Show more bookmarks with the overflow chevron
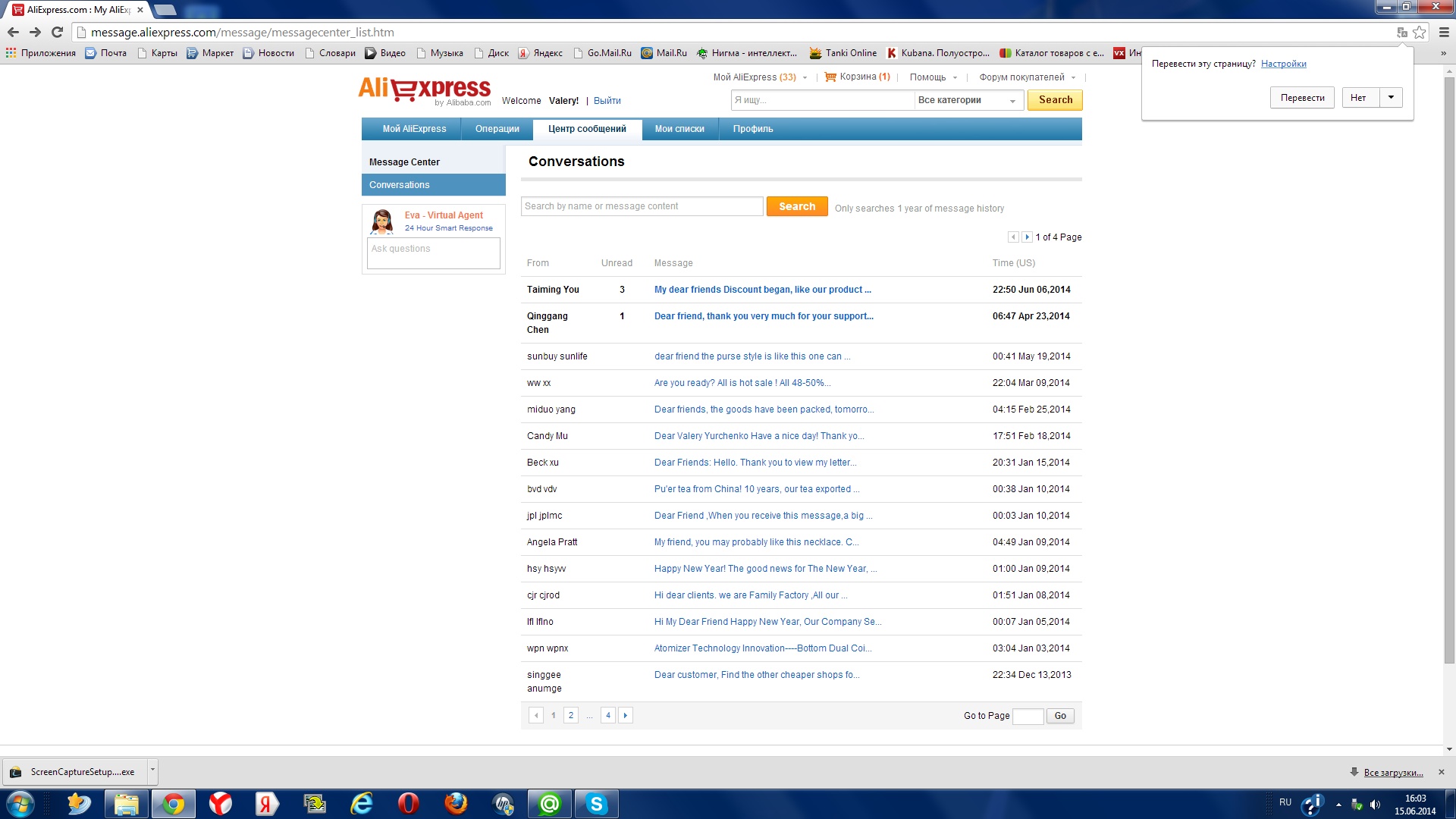1456x819 pixels. coord(1443,53)
